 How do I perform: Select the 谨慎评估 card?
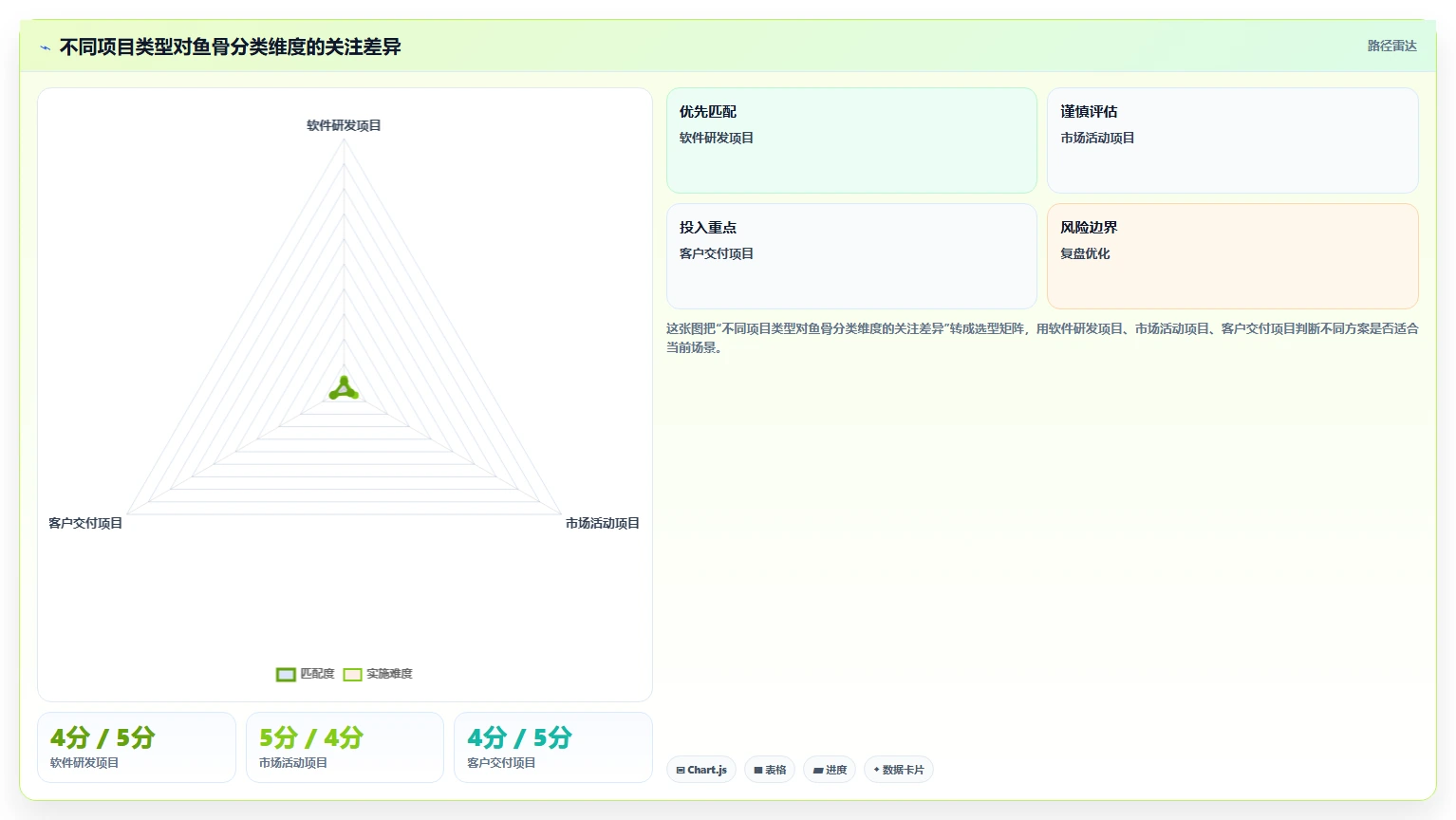1232,140
